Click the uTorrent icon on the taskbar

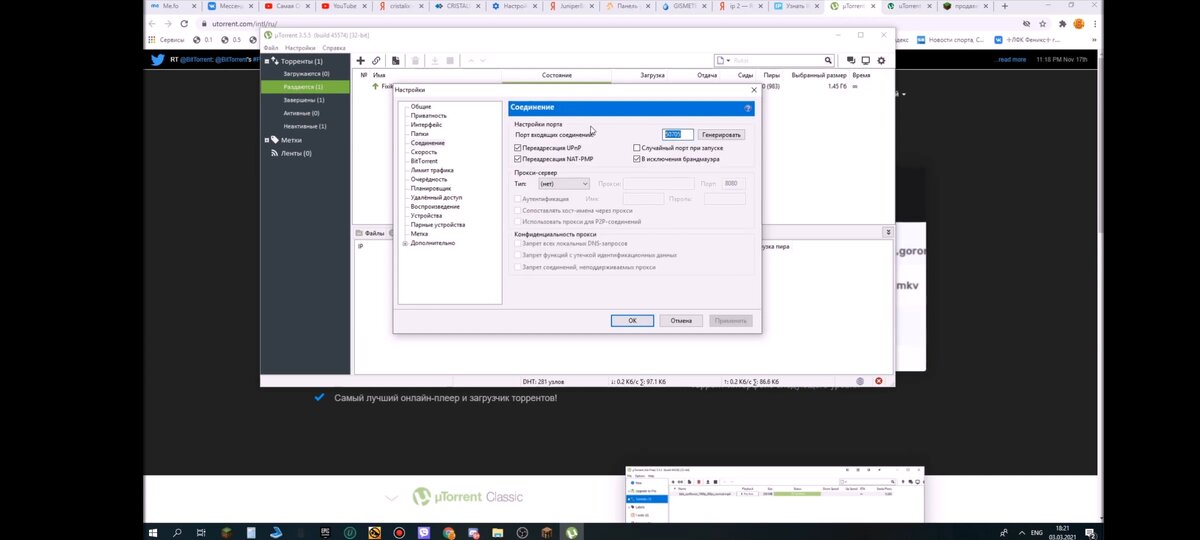pyautogui.click(x=572, y=533)
